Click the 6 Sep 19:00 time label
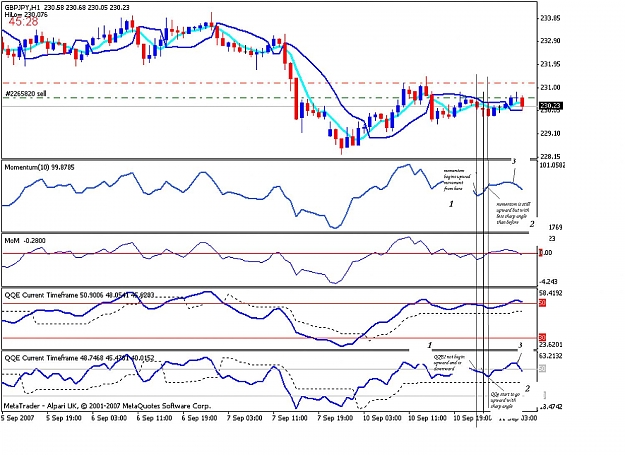The height and width of the screenshot is (455, 625). click(x=200, y=418)
